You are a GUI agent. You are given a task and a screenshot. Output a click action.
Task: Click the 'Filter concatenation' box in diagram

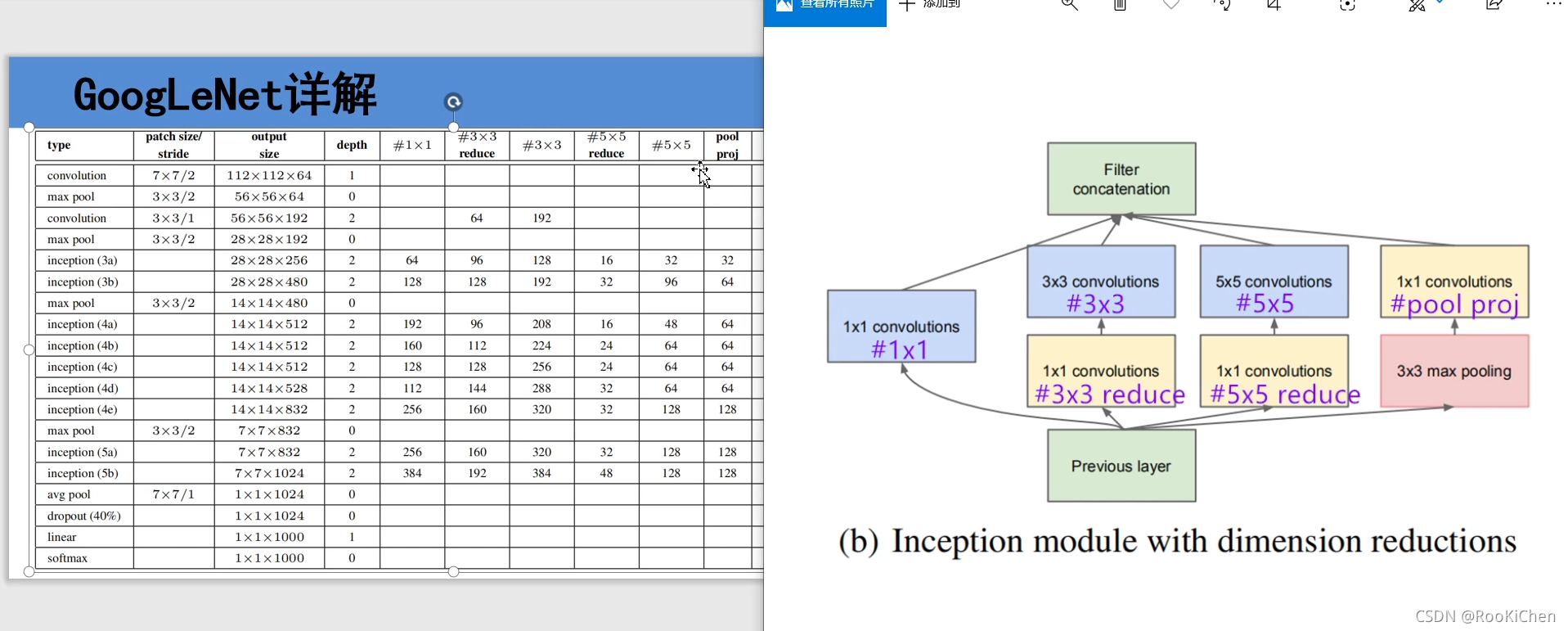pos(1121,179)
